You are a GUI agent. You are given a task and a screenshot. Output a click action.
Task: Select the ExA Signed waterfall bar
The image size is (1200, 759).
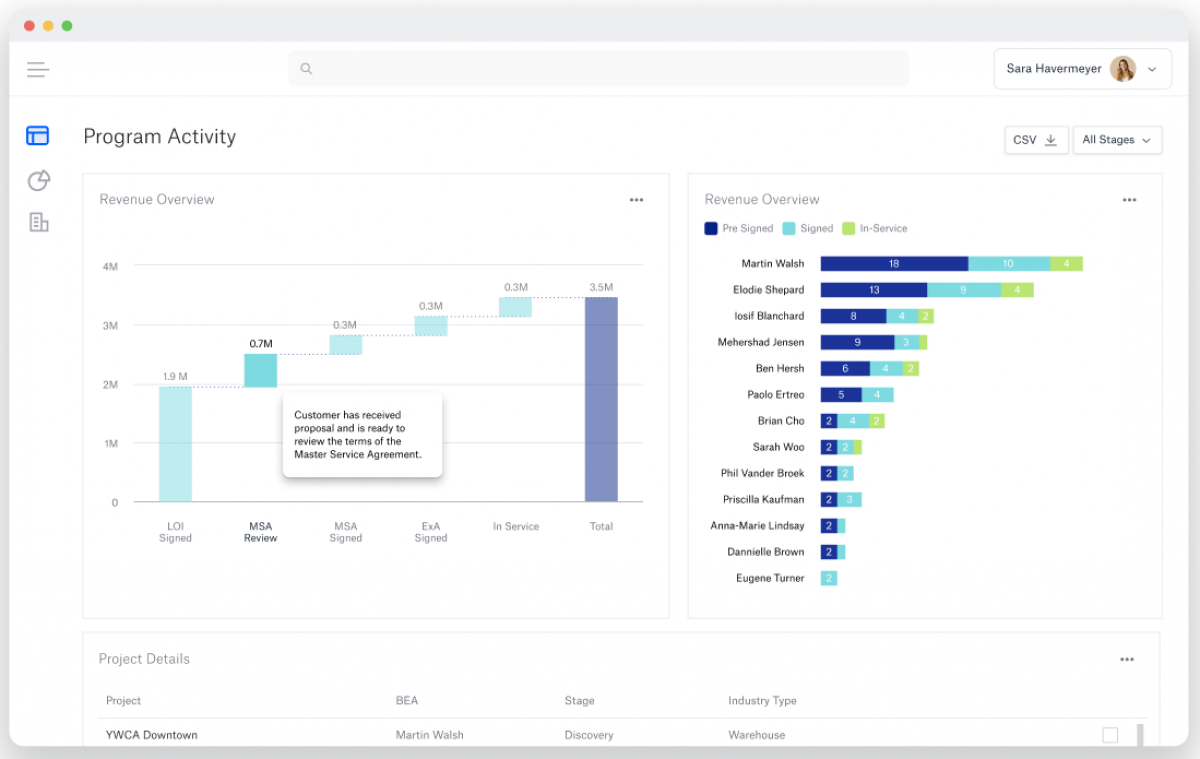coord(431,326)
